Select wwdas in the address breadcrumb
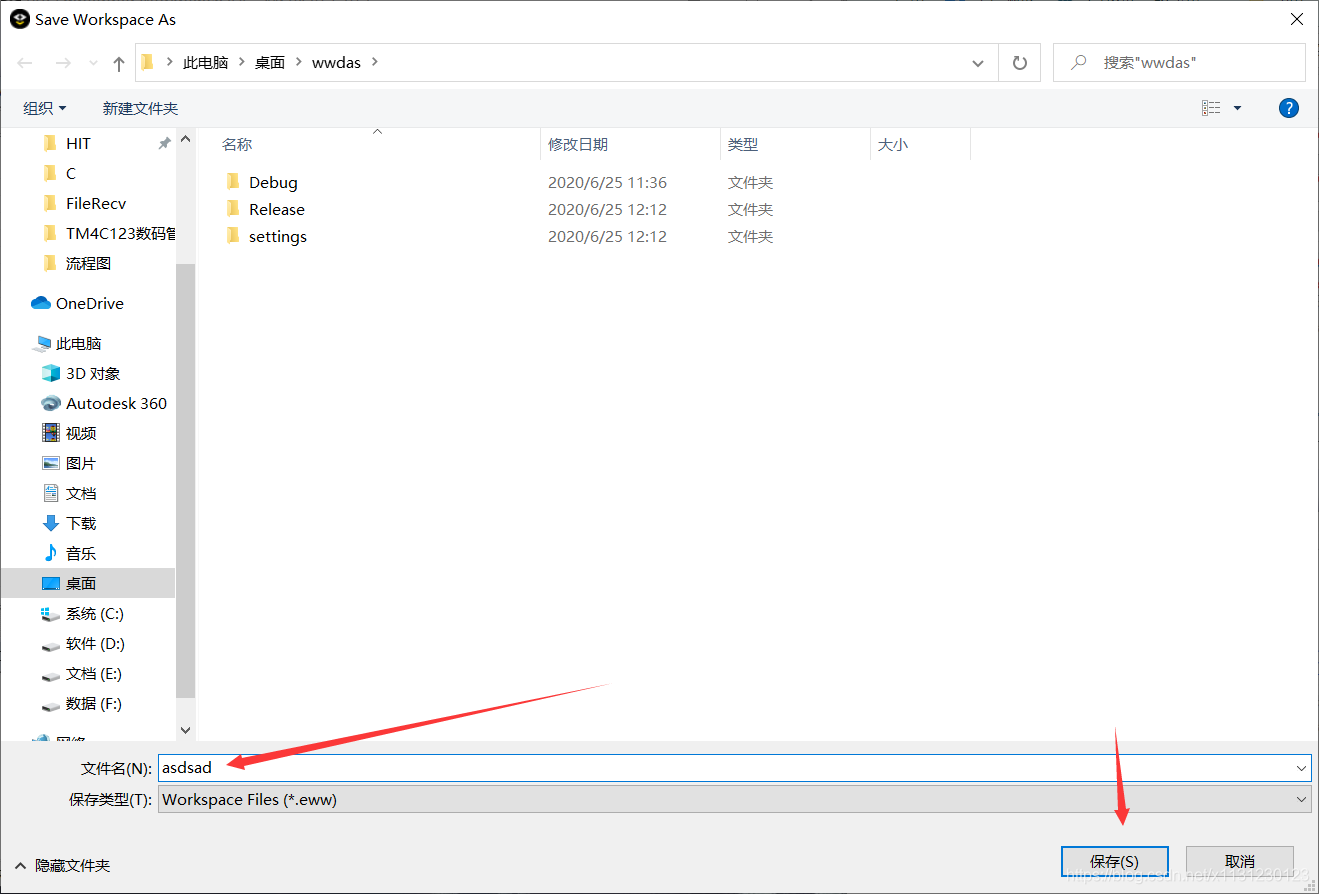 (336, 62)
